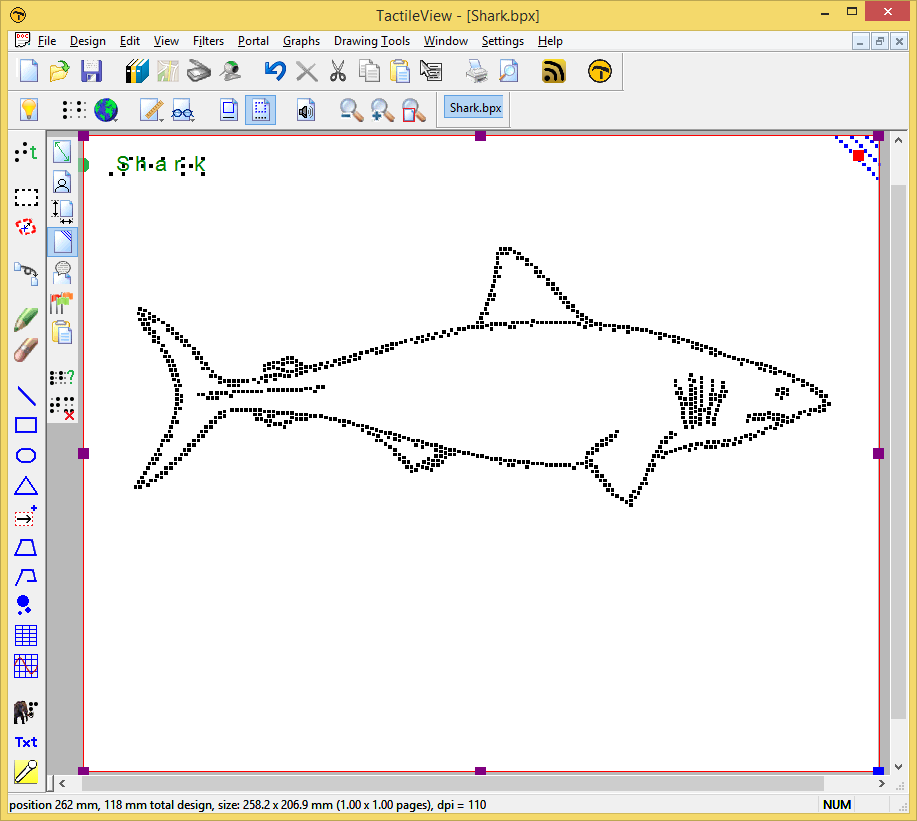Switch to the Shark.bpx document tab
The width and height of the screenshot is (917, 821).
474,108
